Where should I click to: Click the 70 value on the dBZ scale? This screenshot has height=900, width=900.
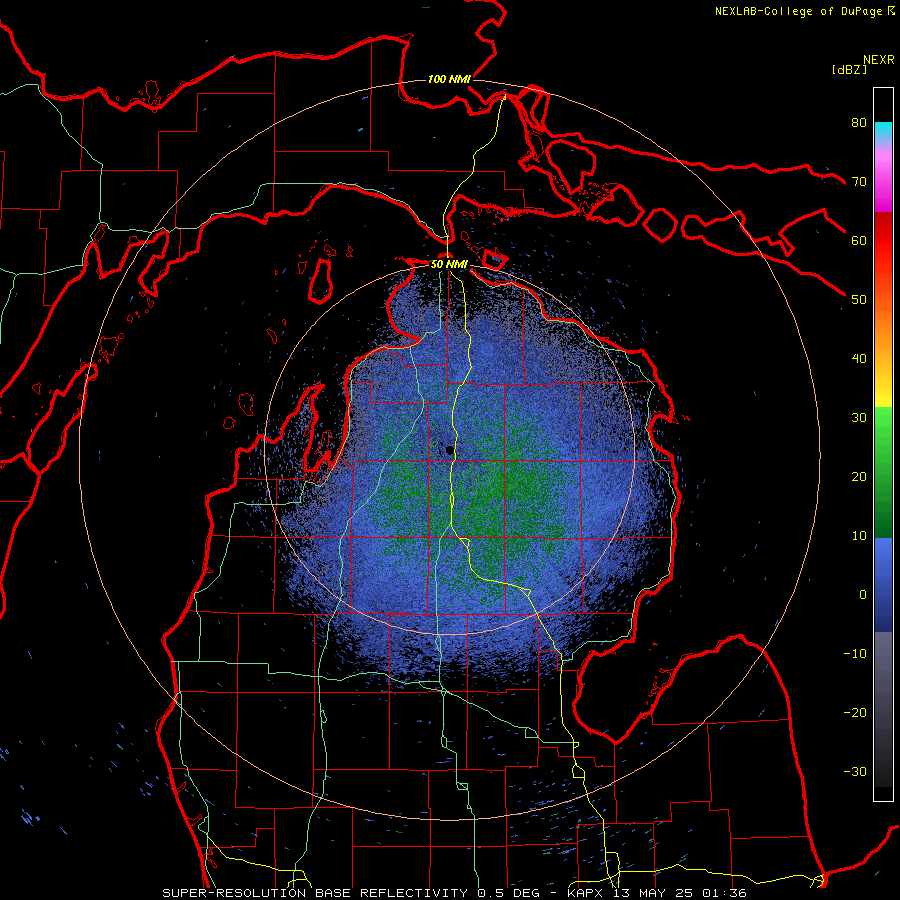(859, 182)
